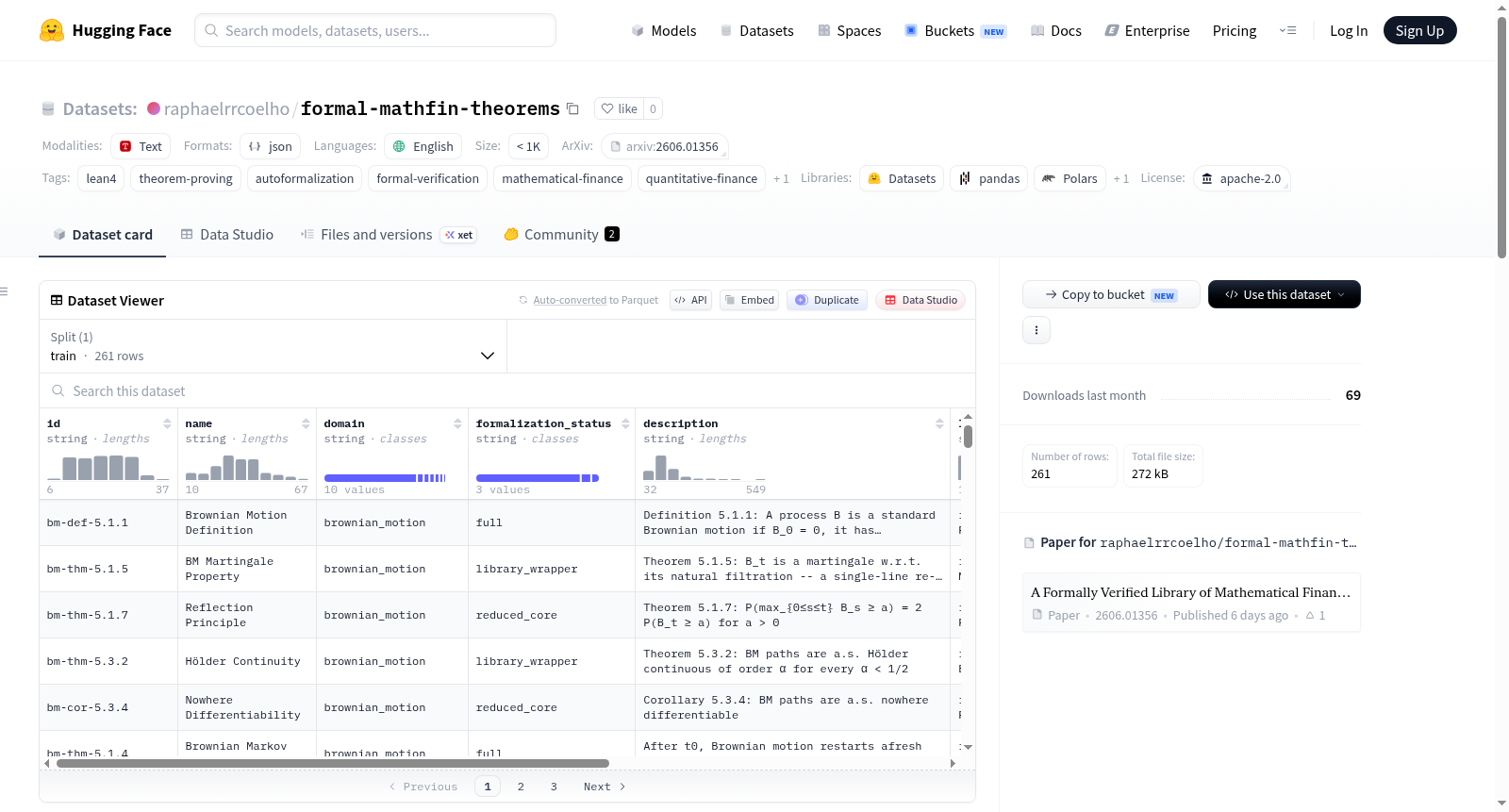Viewport: 1509px width, 812px height.
Task: Open Files and versions tab
Action: click(x=389, y=235)
